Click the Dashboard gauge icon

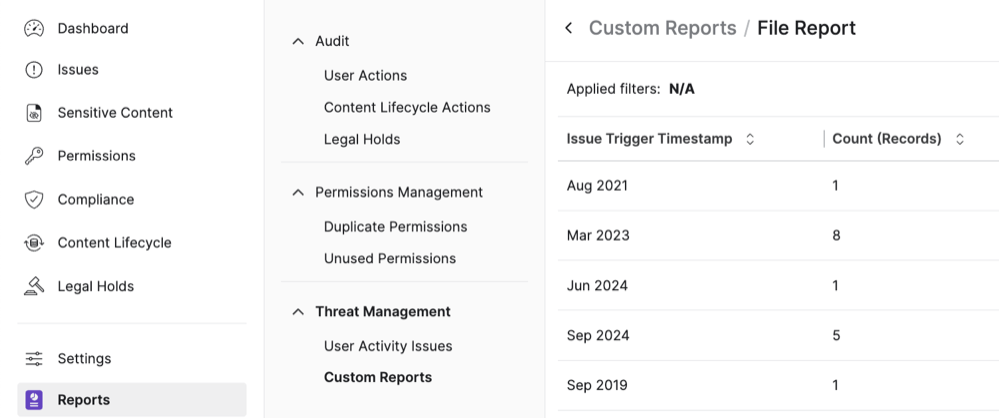pos(34,29)
